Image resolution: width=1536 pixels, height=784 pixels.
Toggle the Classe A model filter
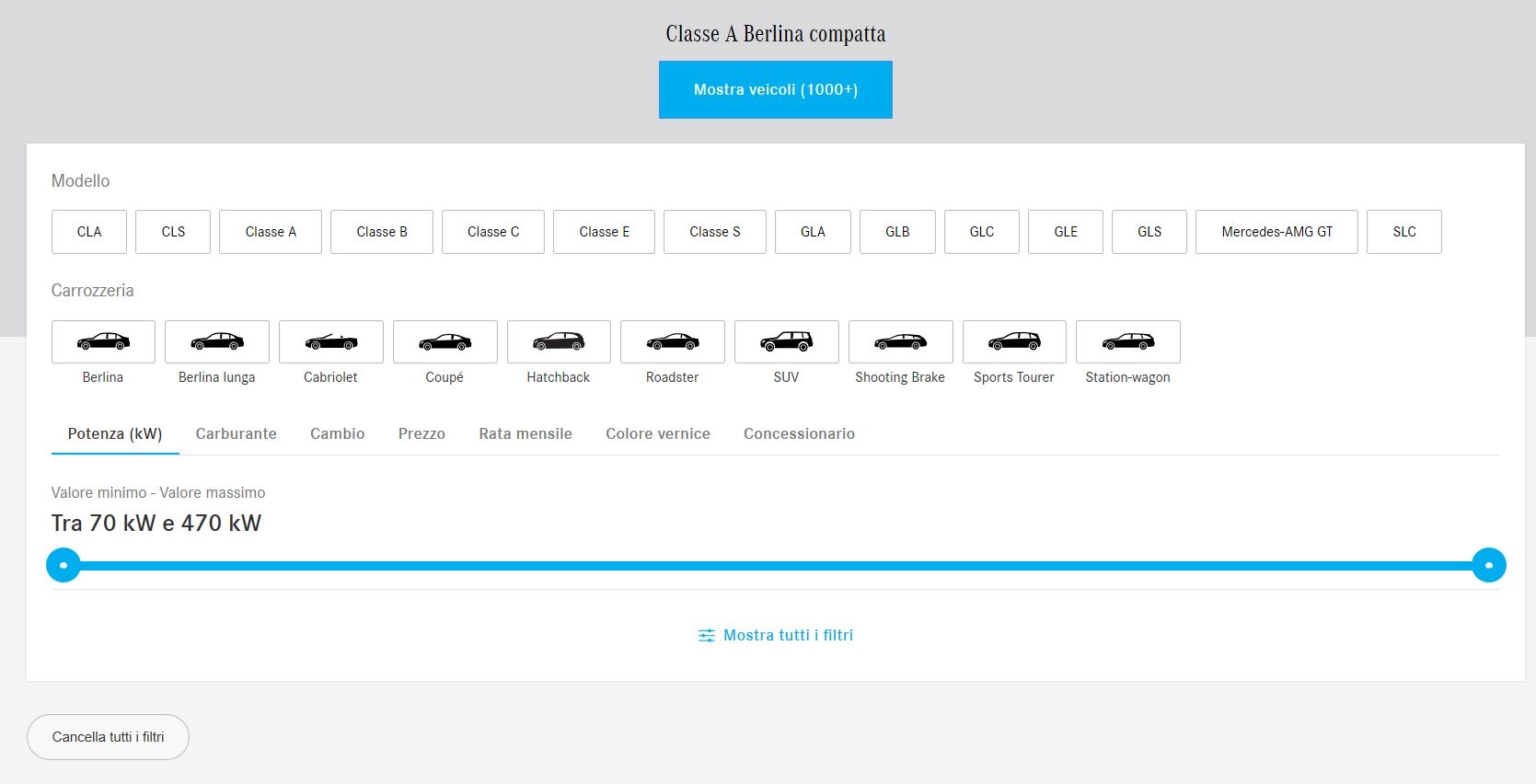pos(271,232)
